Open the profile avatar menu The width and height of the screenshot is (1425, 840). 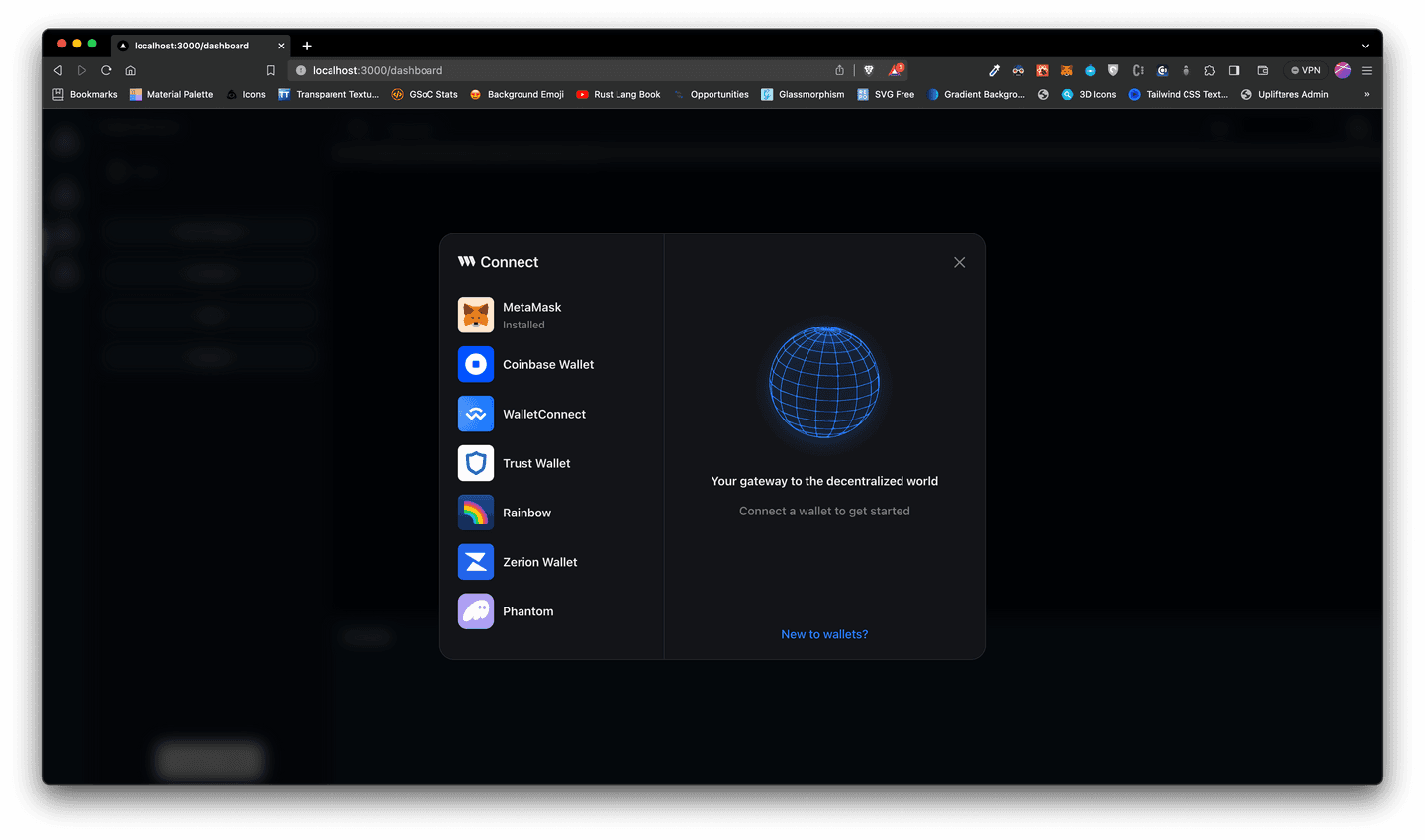pos(1343,70)
